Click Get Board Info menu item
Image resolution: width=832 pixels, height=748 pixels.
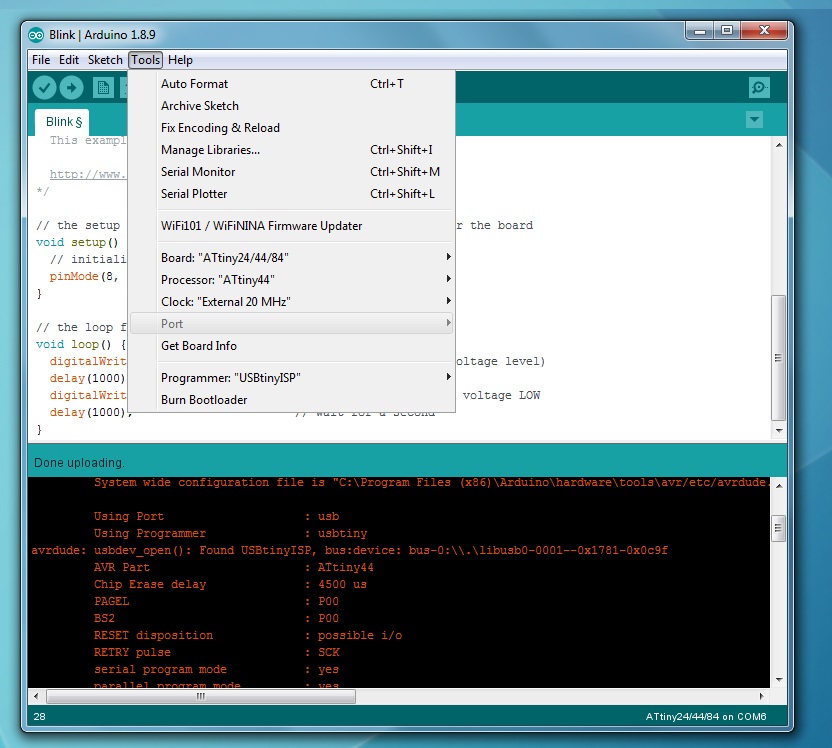199,346
